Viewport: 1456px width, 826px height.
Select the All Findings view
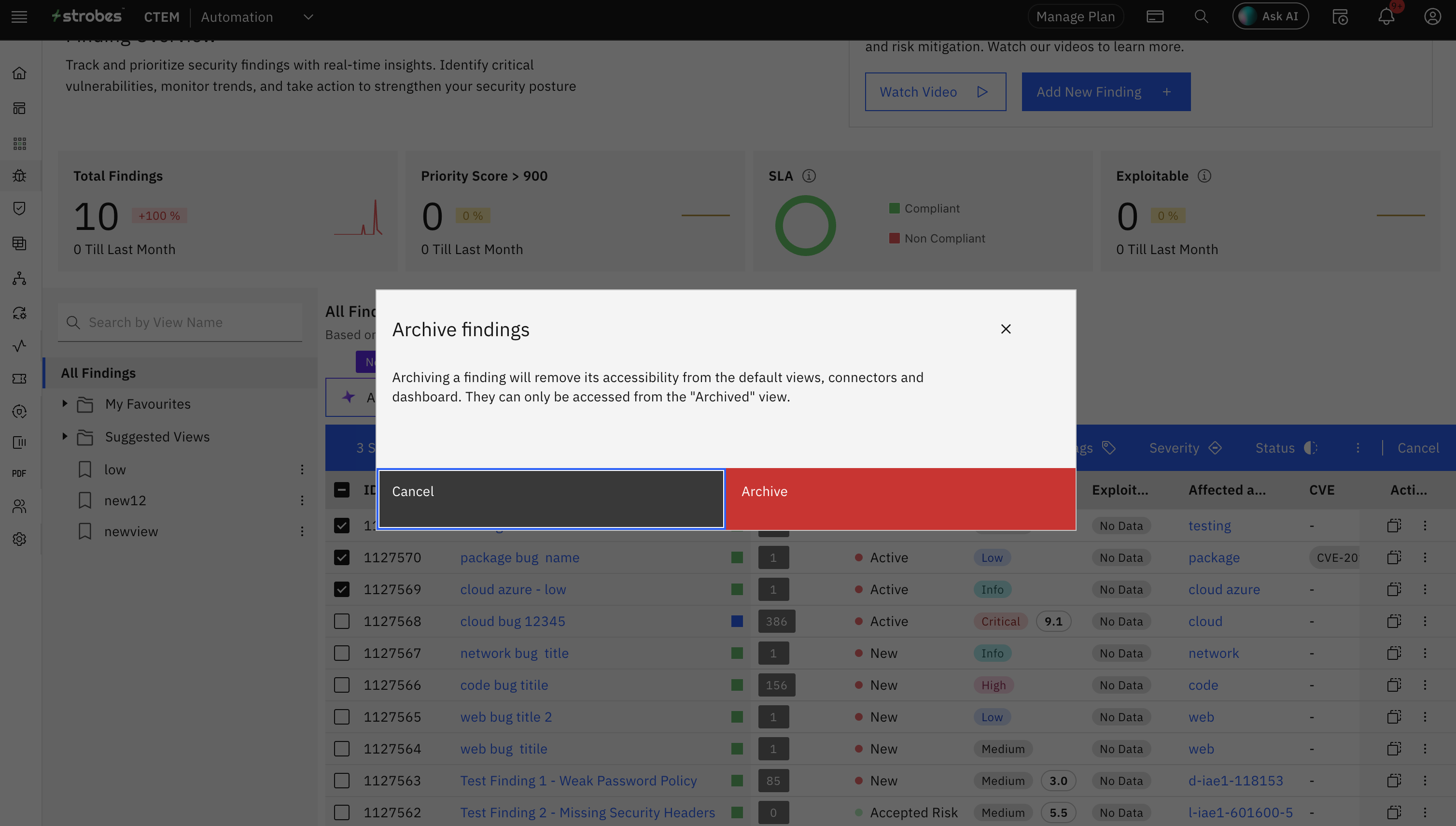(x=98, y=373)
